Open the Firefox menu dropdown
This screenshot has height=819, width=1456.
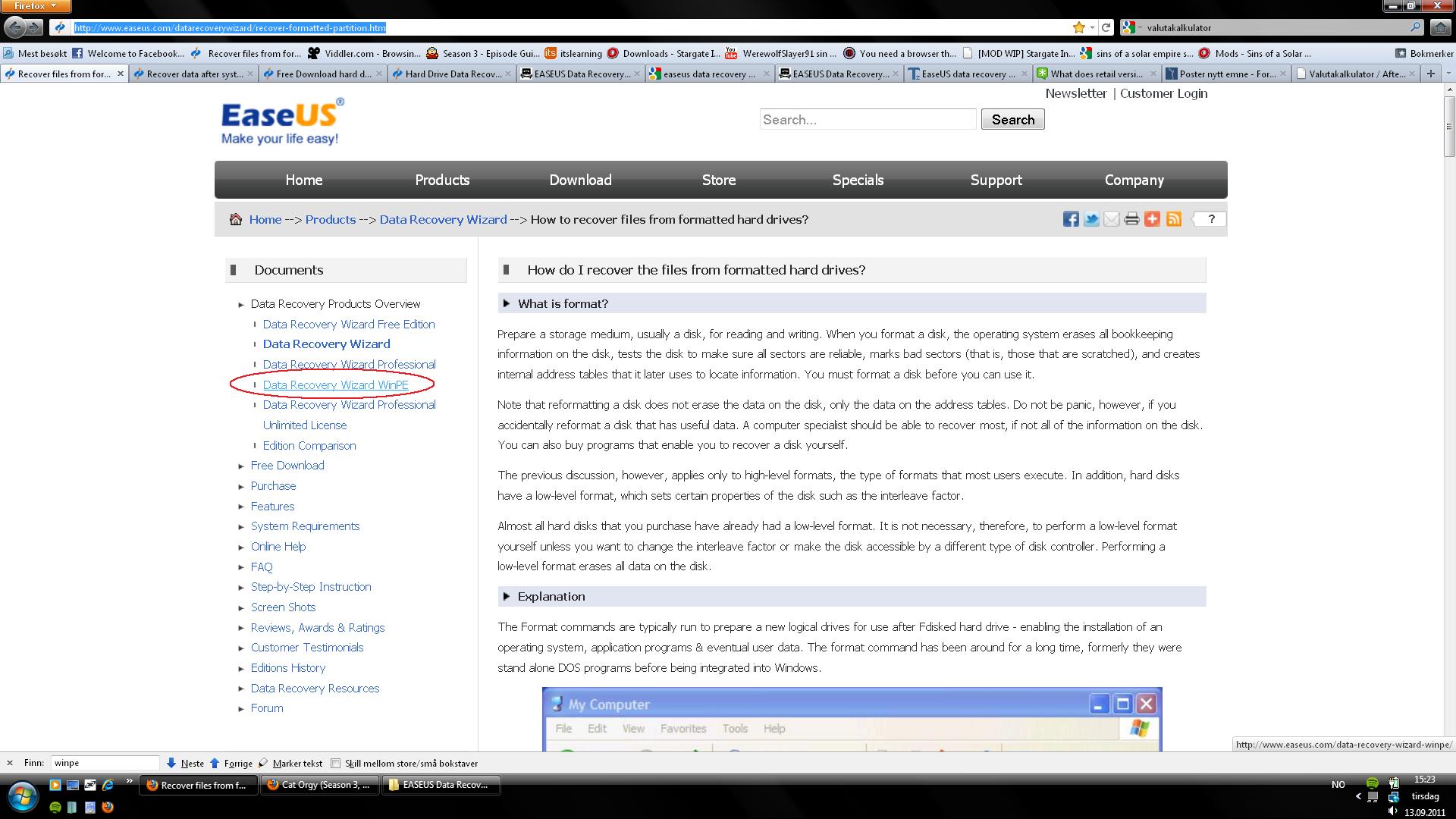pyautogui.click(x=36, y=6)
